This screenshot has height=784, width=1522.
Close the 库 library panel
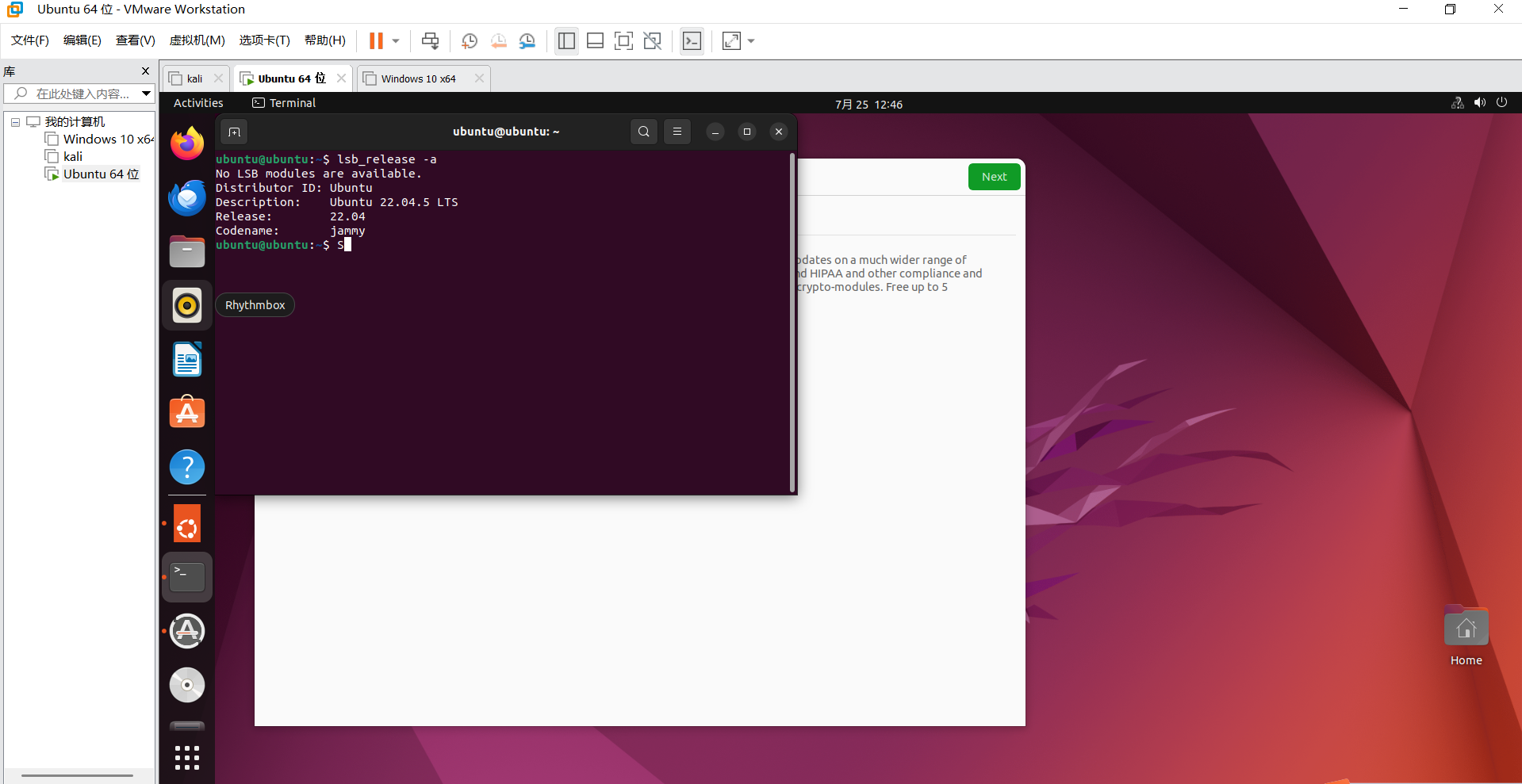tap(145, 71)
